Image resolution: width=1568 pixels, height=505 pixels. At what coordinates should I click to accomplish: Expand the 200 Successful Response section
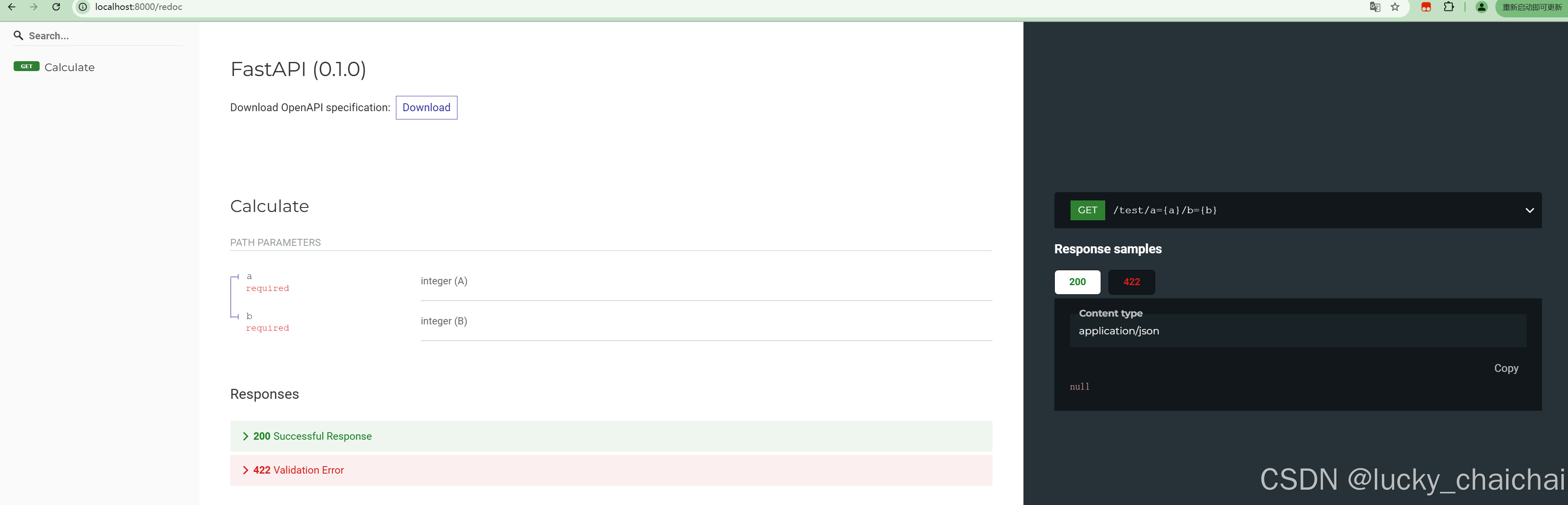(611, 436)
